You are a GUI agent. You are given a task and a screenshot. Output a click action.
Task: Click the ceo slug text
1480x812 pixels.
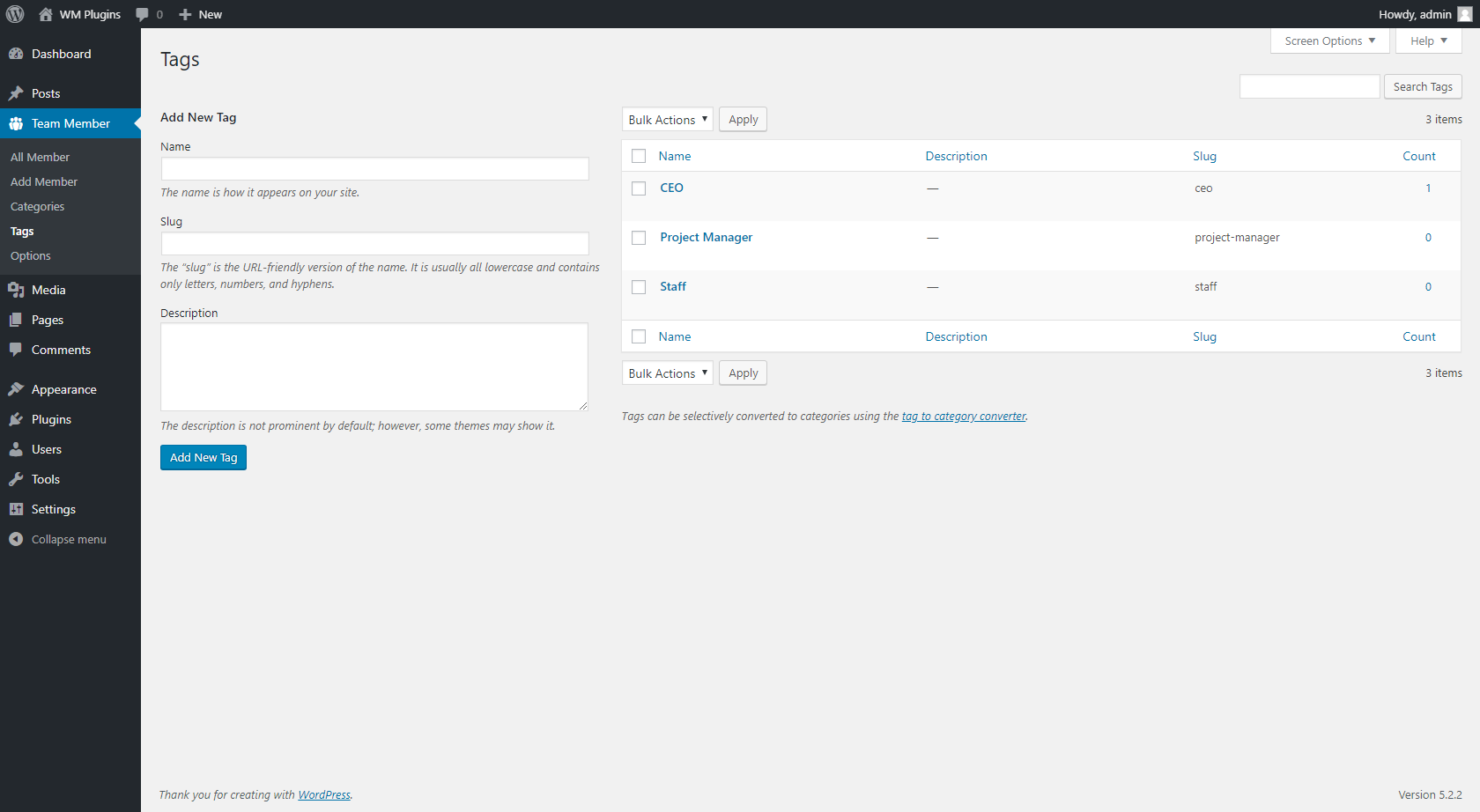(x=1203, y=188)
